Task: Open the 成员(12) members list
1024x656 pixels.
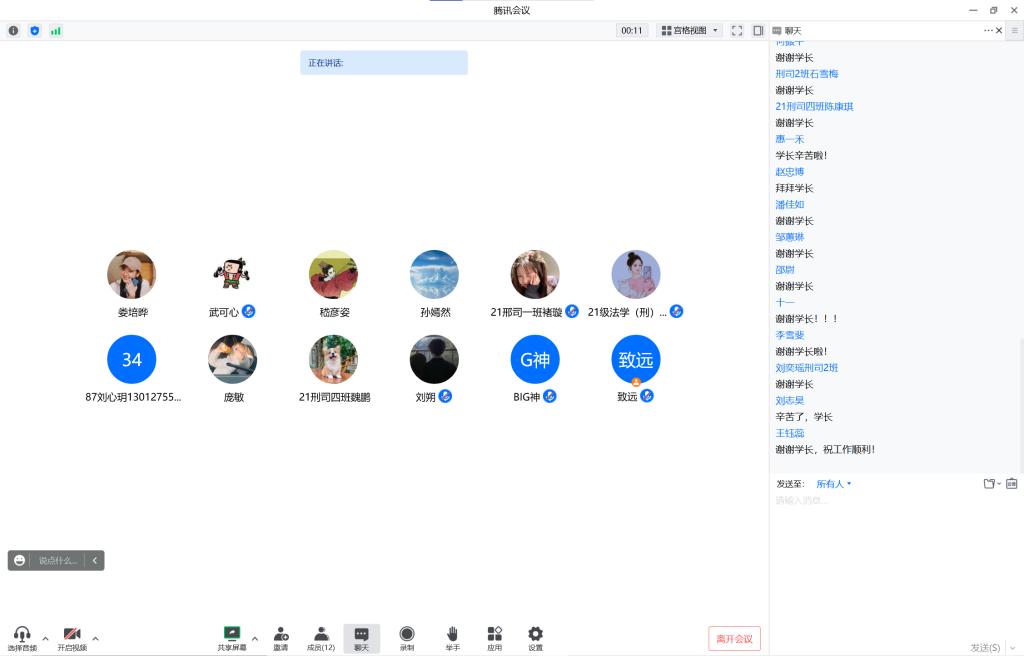Action: click(x=321, y=638)
